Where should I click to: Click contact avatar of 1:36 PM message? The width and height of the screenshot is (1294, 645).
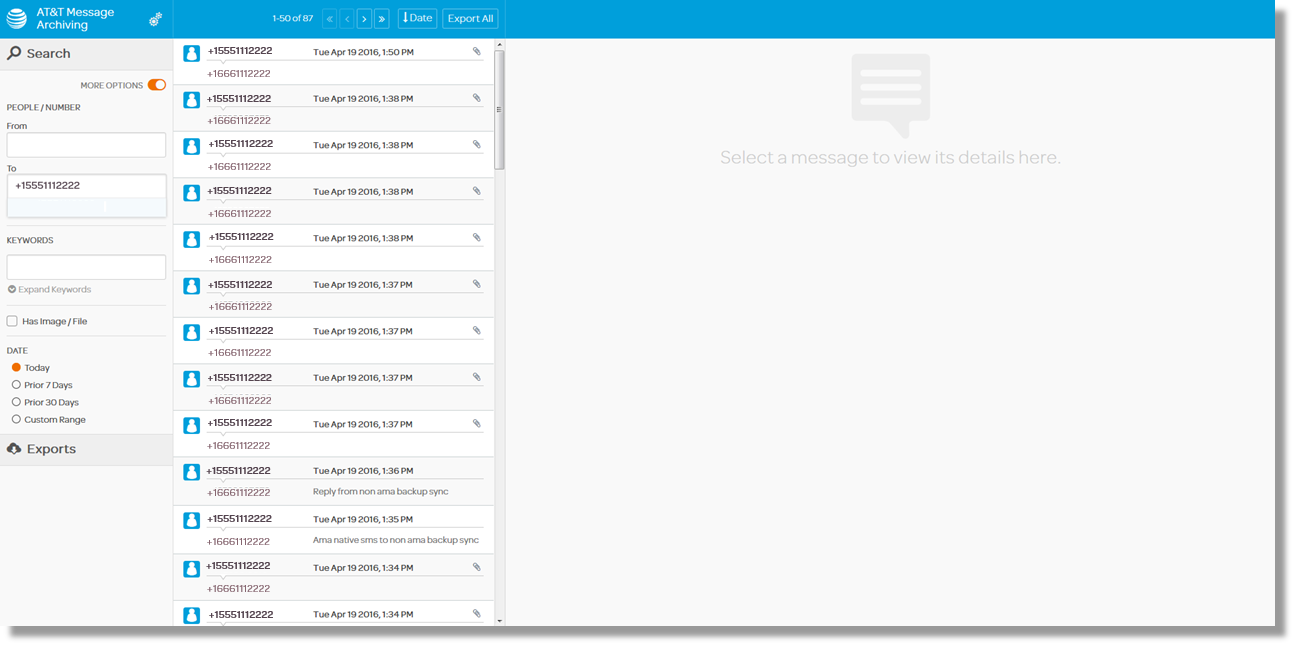pos(192,472)
